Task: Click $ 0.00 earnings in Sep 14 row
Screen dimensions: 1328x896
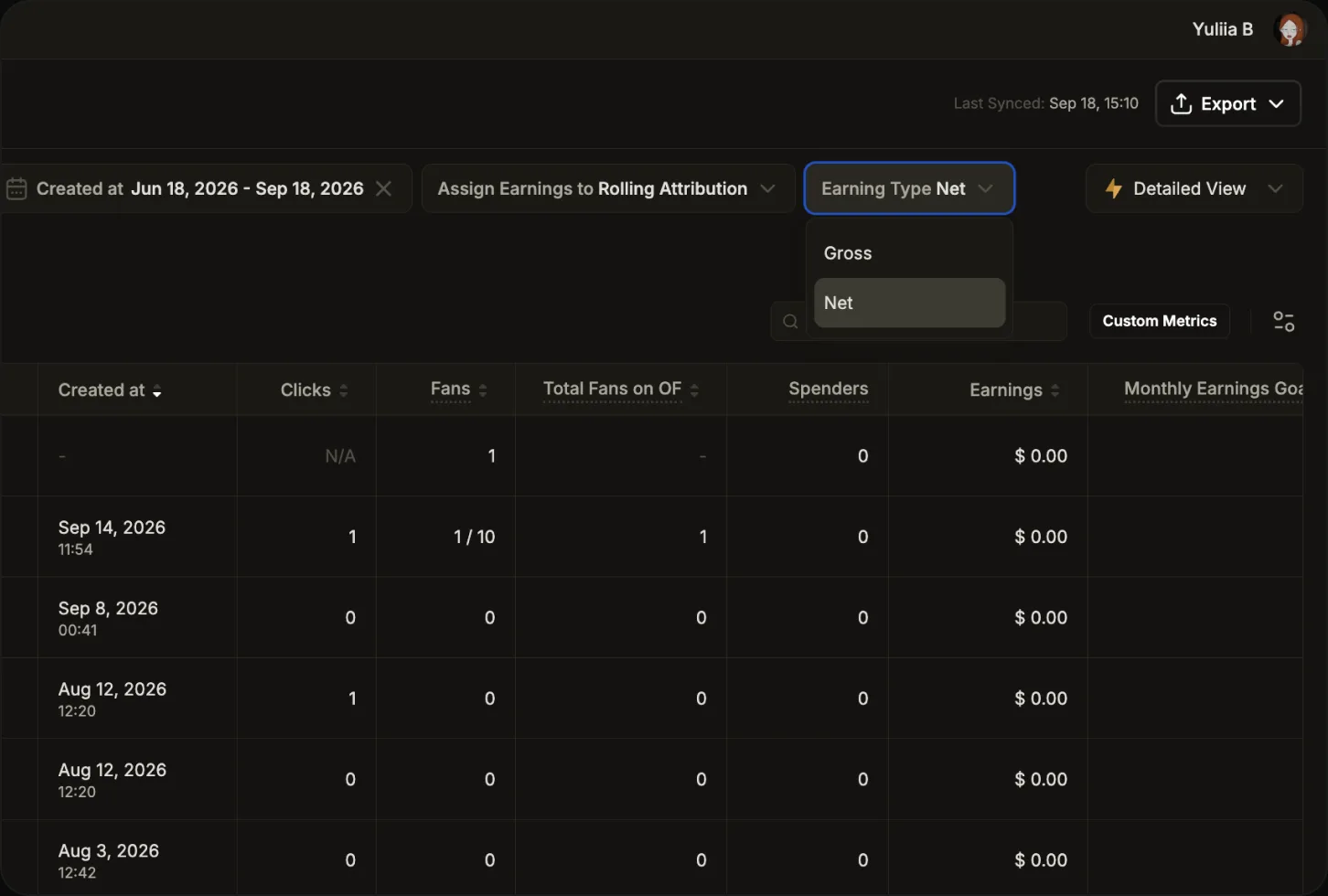Action: (1041, 537)
